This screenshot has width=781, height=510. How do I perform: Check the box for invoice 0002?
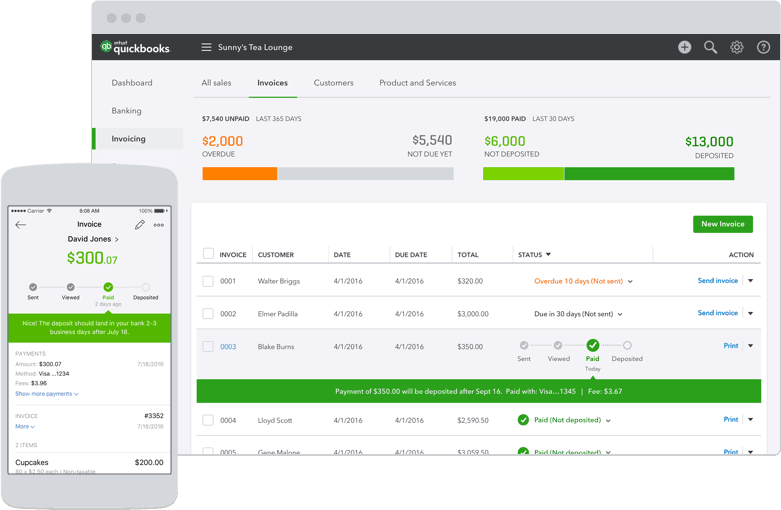click(x=208, y=313)
